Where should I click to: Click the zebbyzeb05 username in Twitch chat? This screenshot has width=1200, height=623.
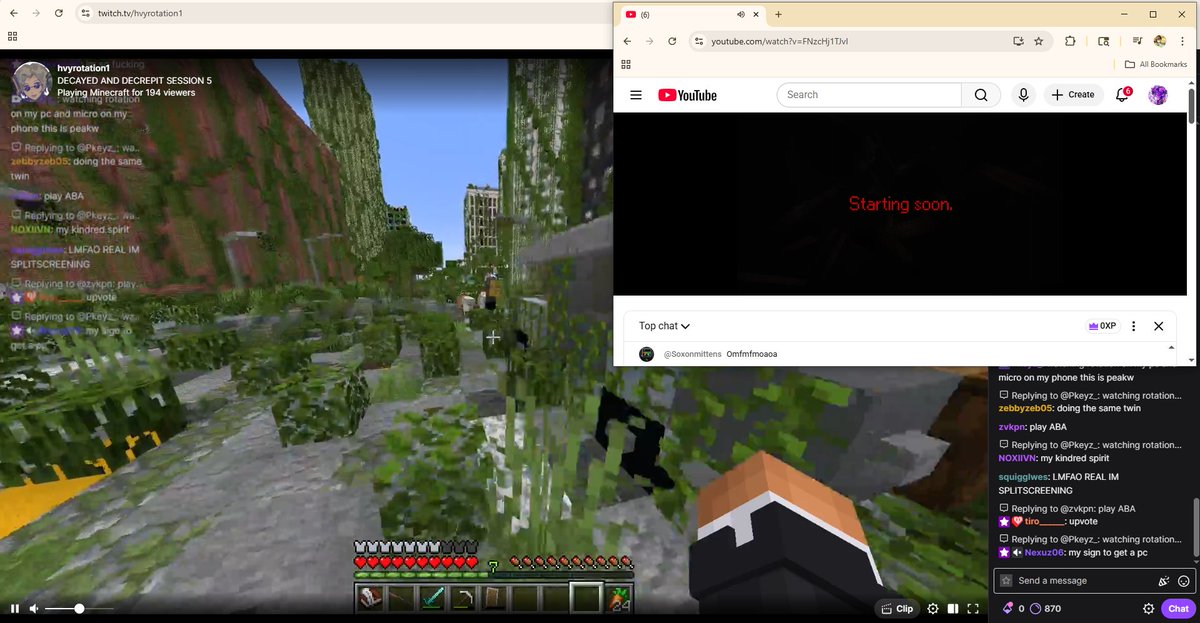click(x=1025, y=408)
